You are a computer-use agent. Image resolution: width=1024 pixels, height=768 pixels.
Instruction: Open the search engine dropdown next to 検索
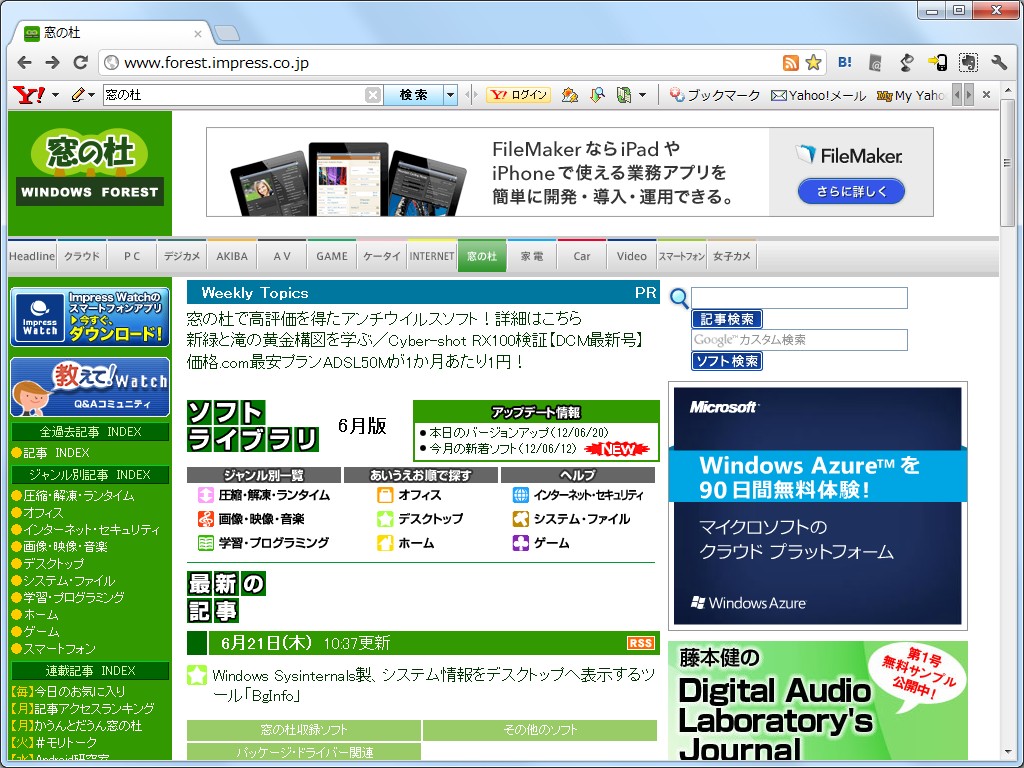(449, 94)
